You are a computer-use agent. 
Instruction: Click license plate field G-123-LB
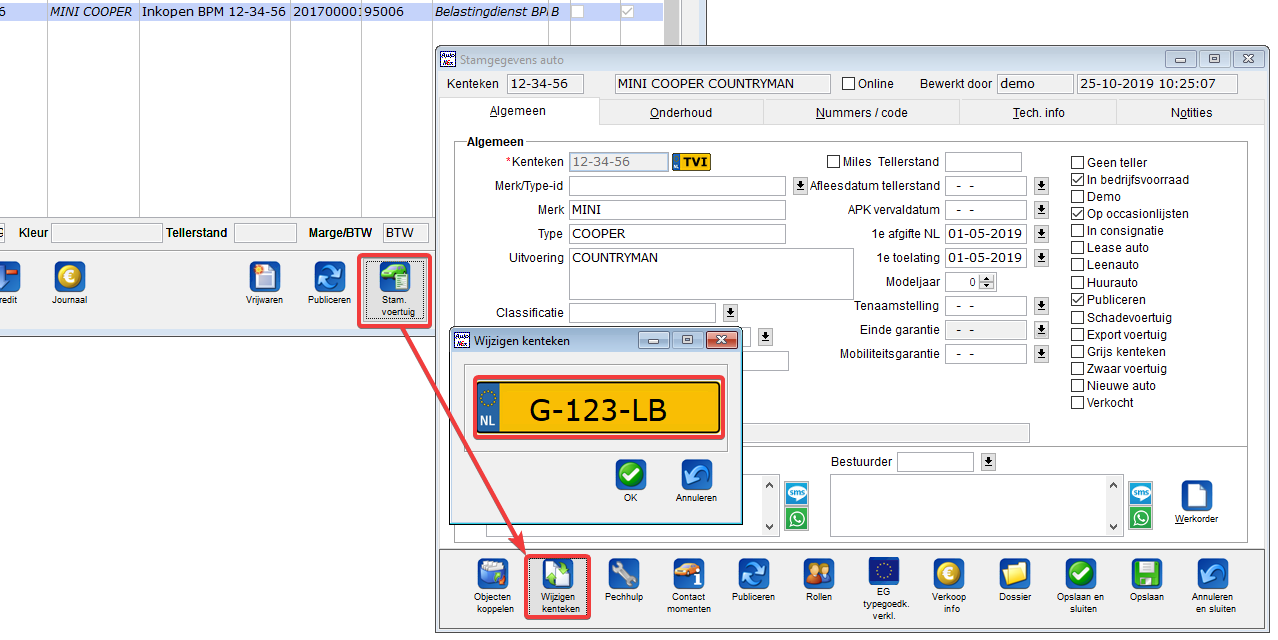tap(598, 407)
